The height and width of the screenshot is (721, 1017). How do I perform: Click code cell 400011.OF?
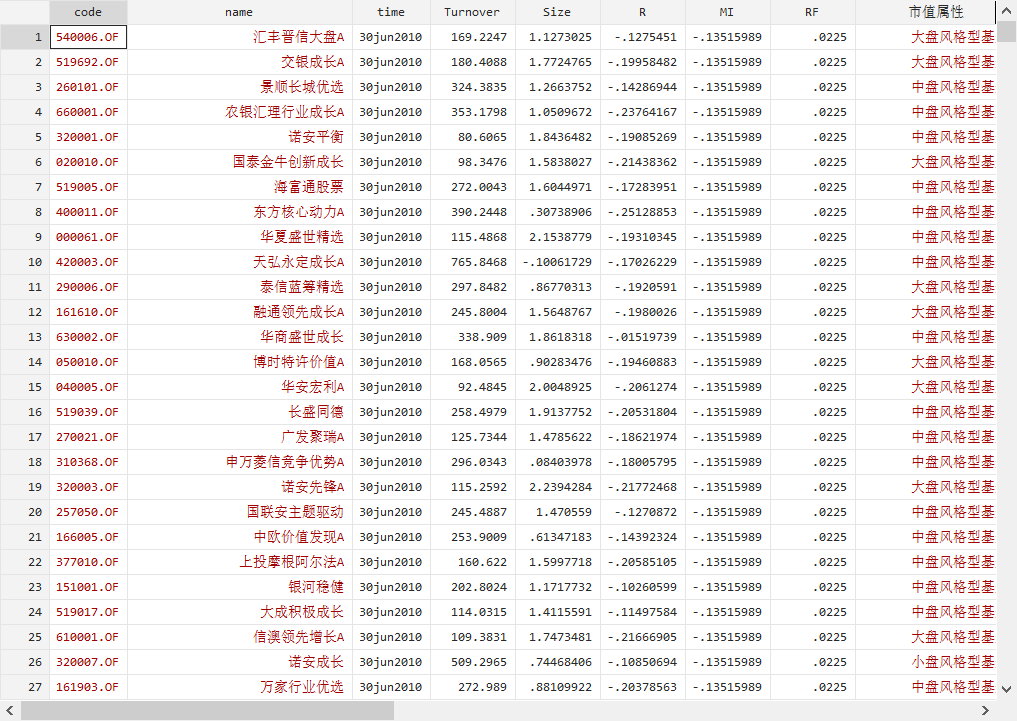tap(88, 212)
